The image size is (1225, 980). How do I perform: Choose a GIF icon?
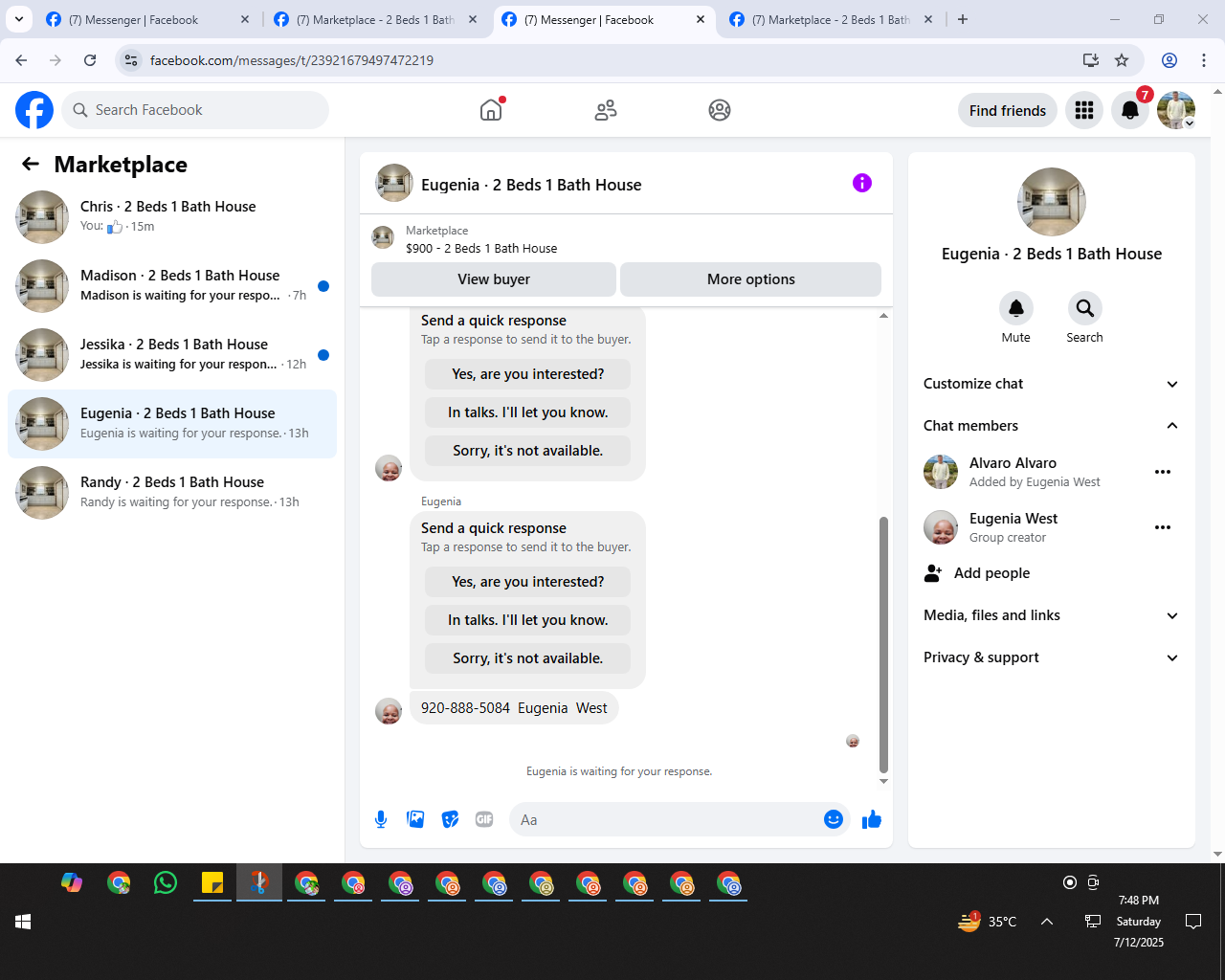(x=484, y=819)
